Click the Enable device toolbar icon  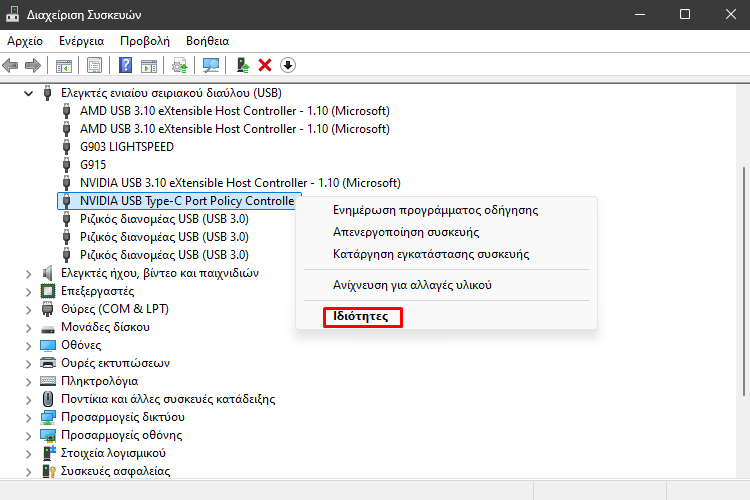(243, 65)
